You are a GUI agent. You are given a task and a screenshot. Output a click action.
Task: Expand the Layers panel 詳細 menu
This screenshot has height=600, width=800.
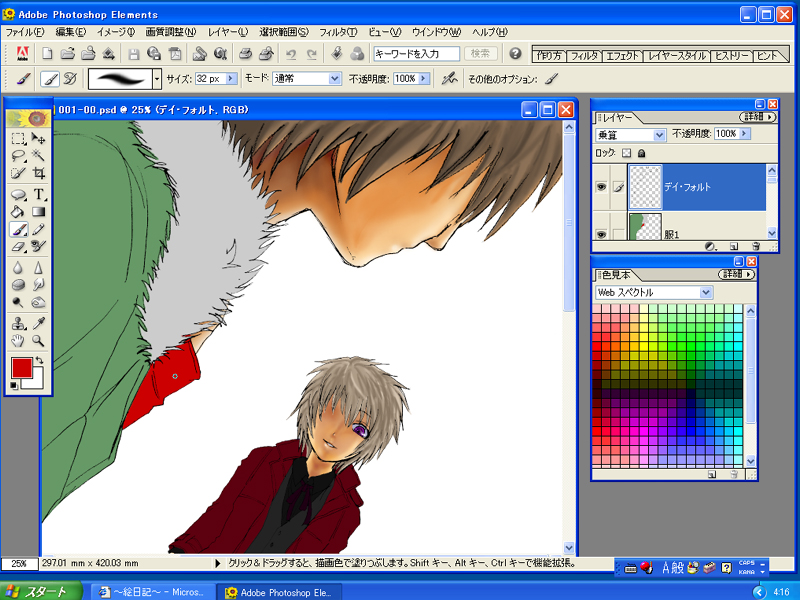[x=757, y=117]
